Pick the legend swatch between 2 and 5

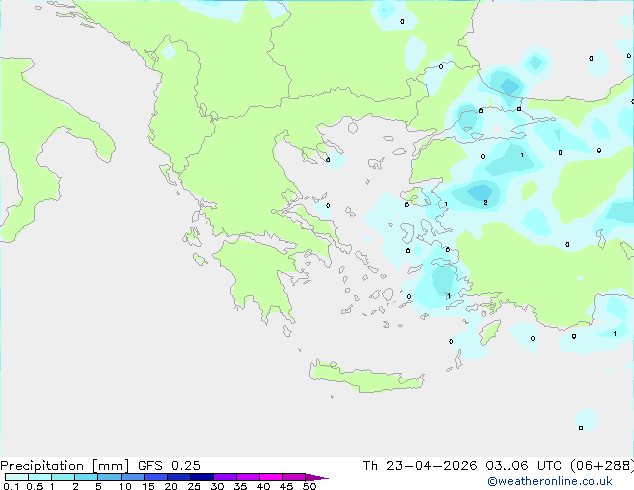pyautogui.click(x=86, y=477)
